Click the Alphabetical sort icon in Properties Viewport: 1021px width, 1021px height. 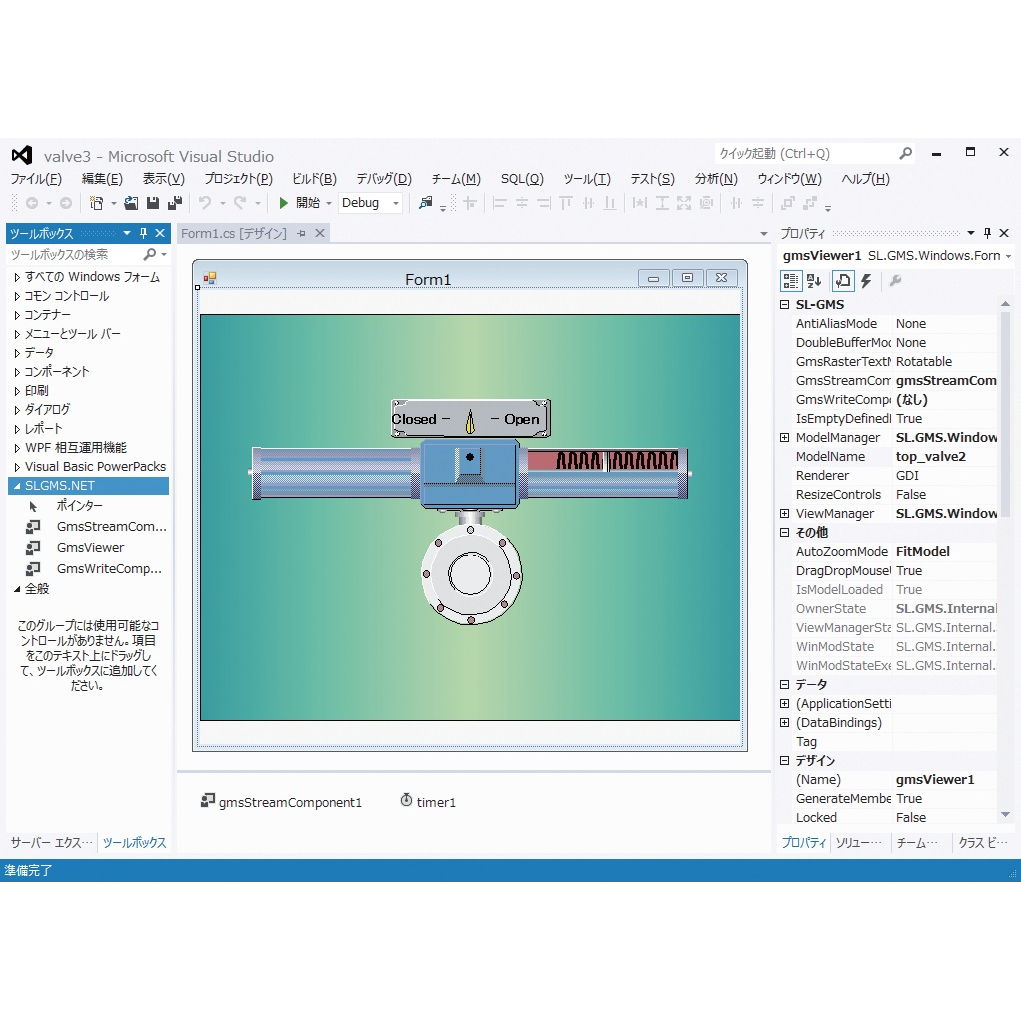coord(814,281)
